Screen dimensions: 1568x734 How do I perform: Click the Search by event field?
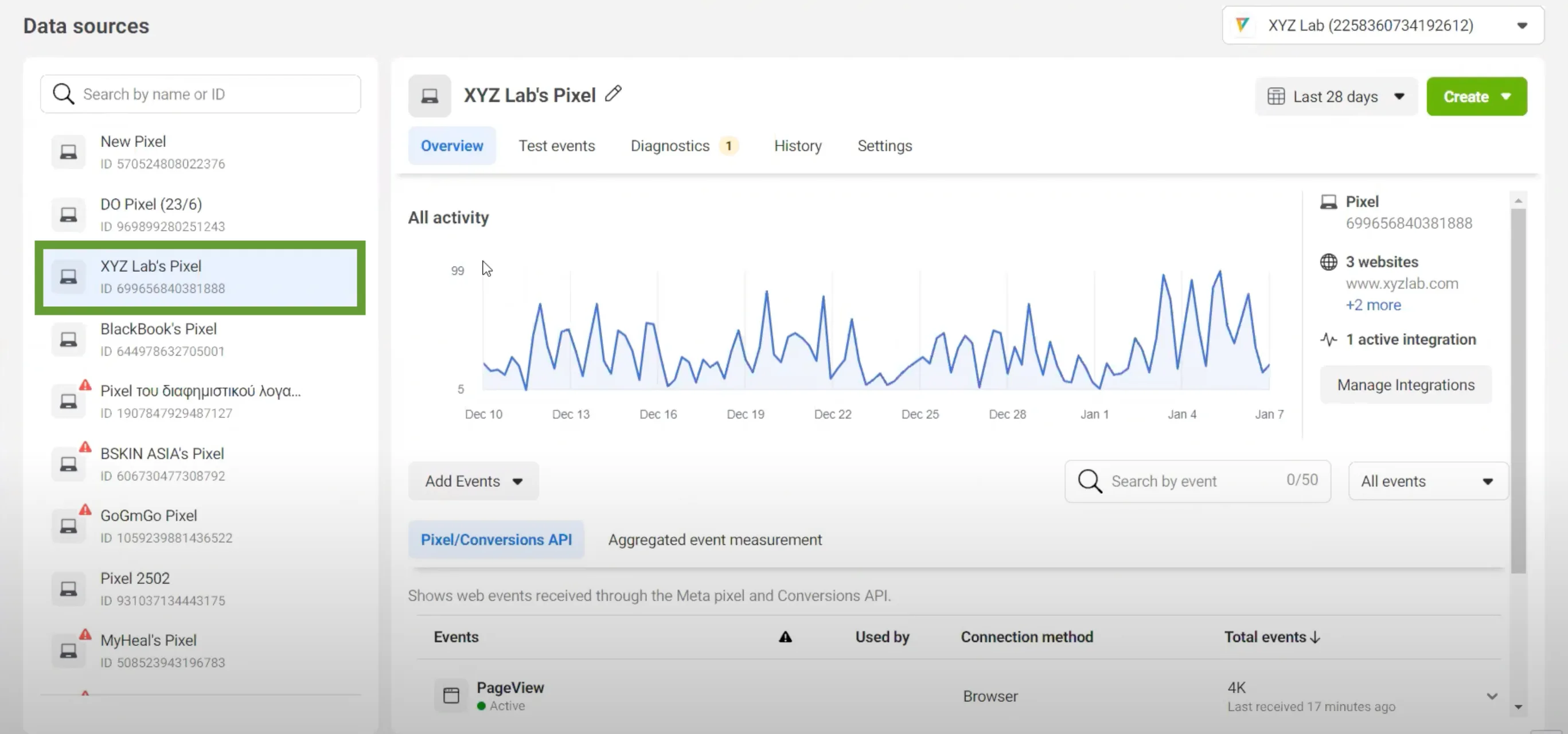1198,481
